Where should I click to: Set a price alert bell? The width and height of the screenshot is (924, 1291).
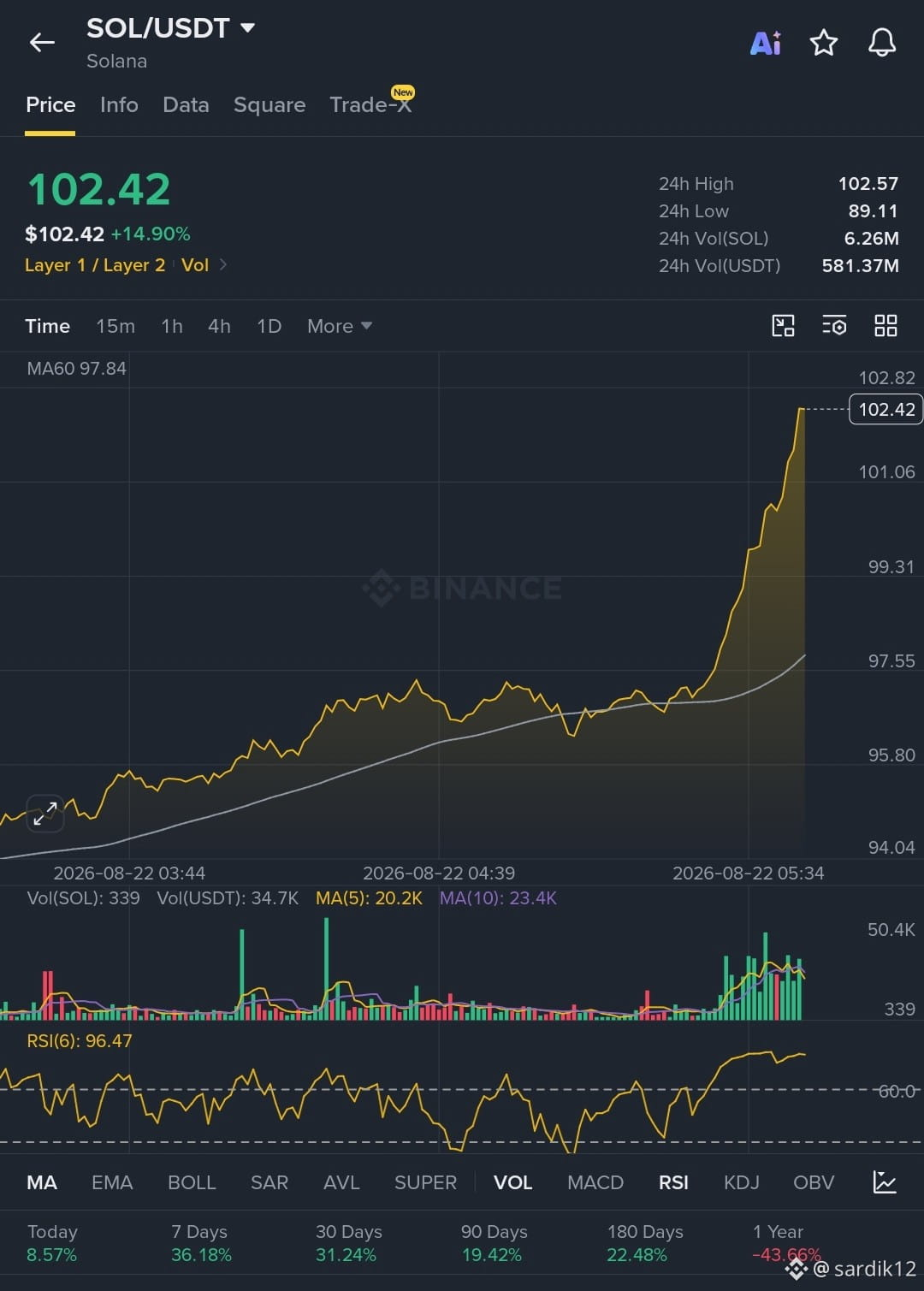pyautogui.click(x=882, y=42)
